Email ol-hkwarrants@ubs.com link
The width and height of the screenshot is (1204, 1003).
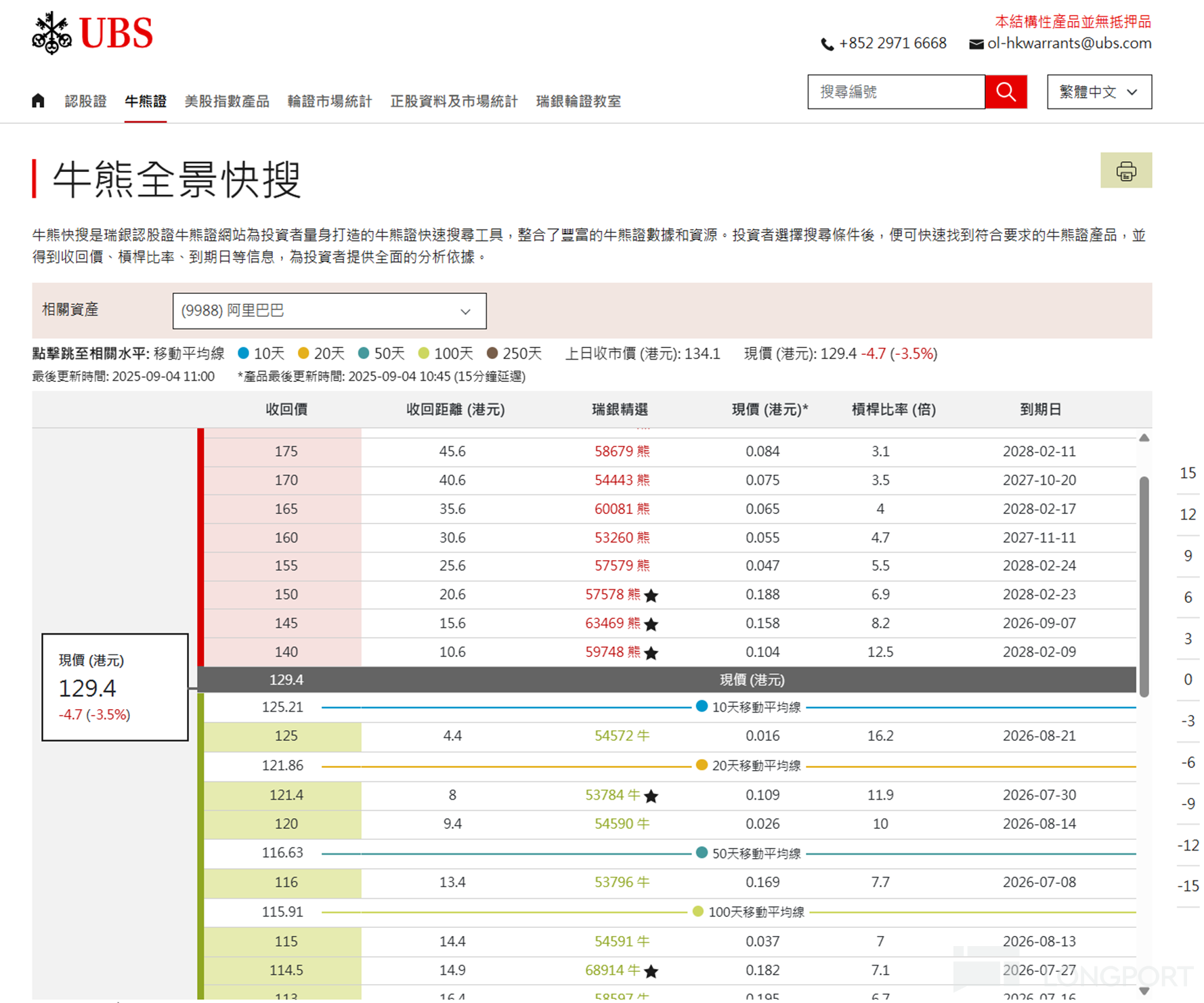click(x=1069, y=43)
